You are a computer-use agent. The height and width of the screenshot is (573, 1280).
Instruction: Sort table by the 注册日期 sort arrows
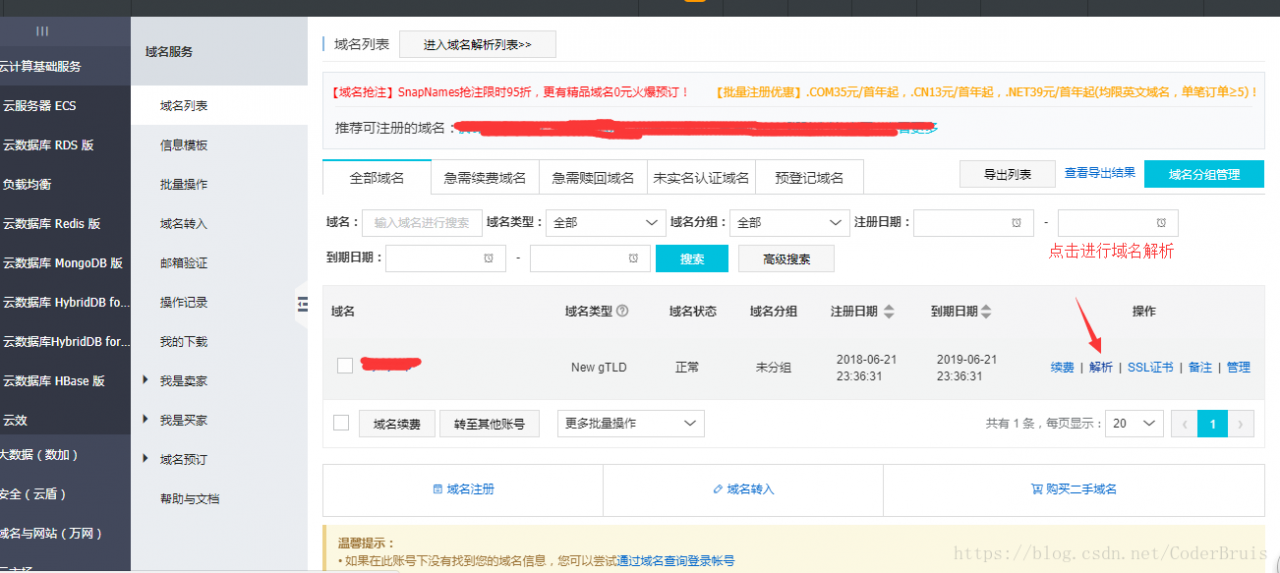tap(889, 312)
